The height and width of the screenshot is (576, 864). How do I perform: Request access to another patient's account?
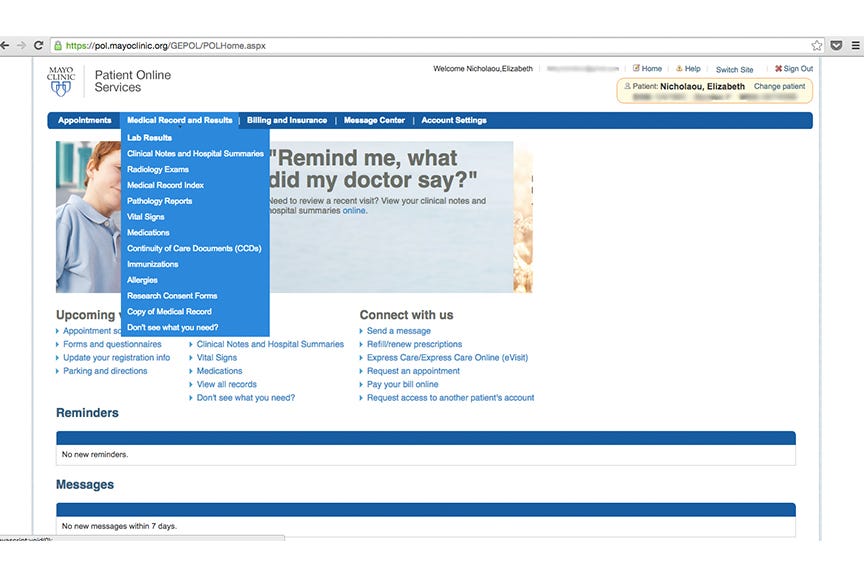click(x=451, y=398)
